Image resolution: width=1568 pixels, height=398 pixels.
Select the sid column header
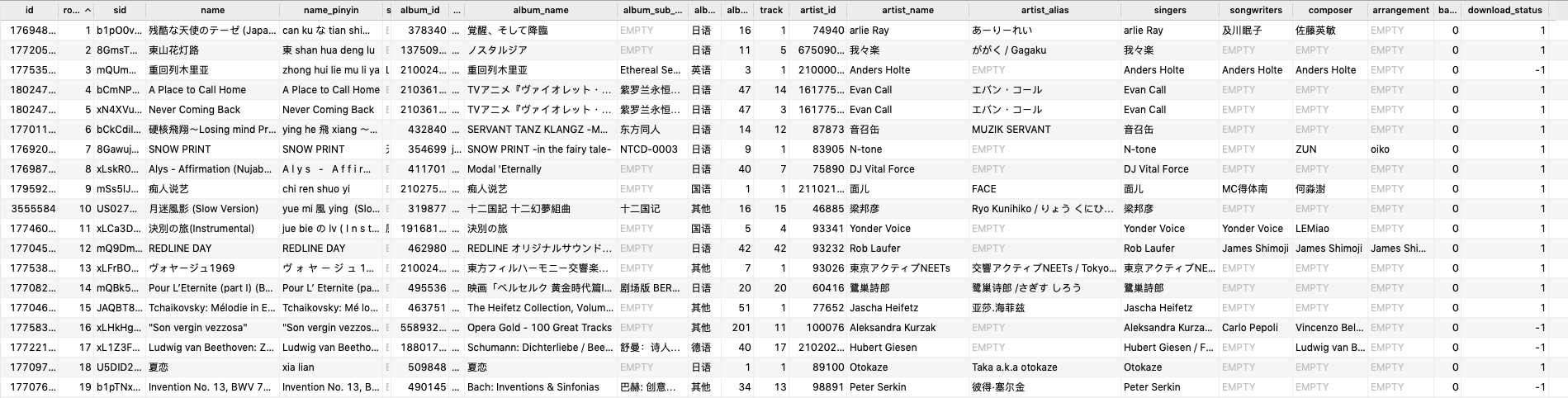click(121, 10)
